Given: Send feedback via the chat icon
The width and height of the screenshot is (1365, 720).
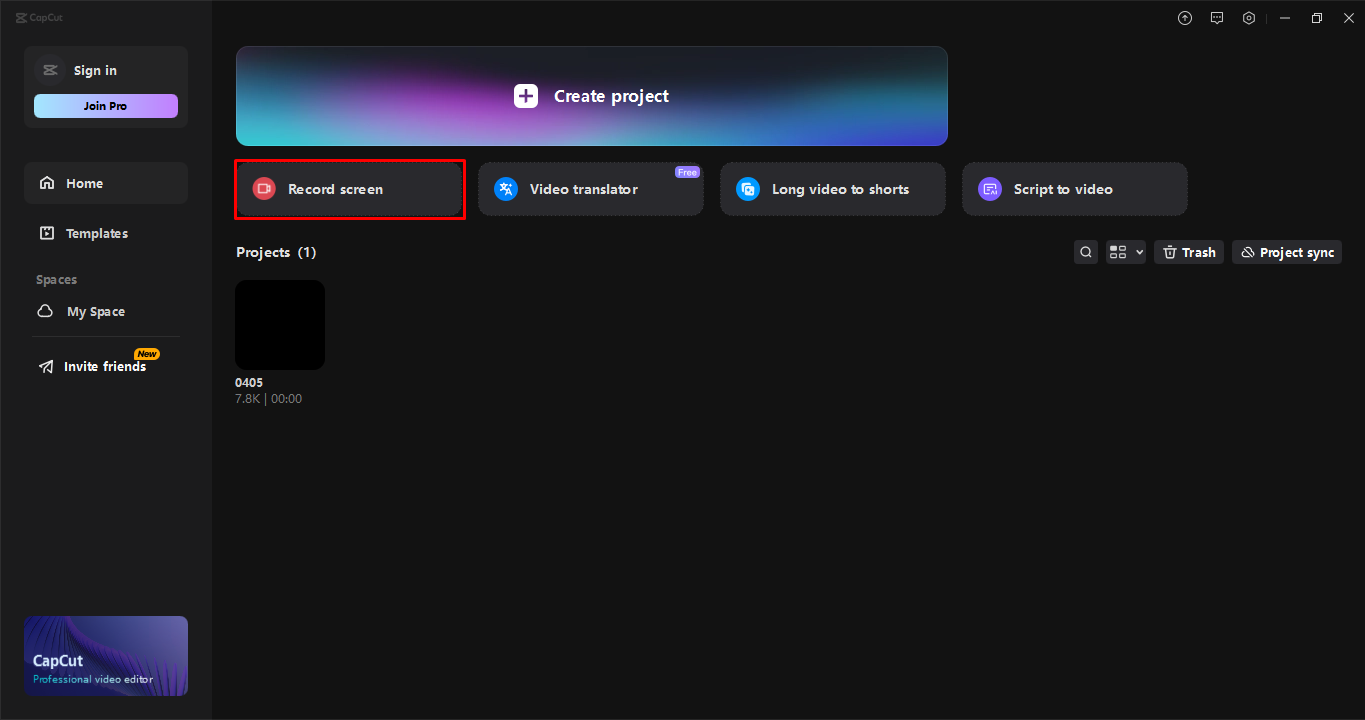Looking at the screenshot, I should click(1216, 17).
